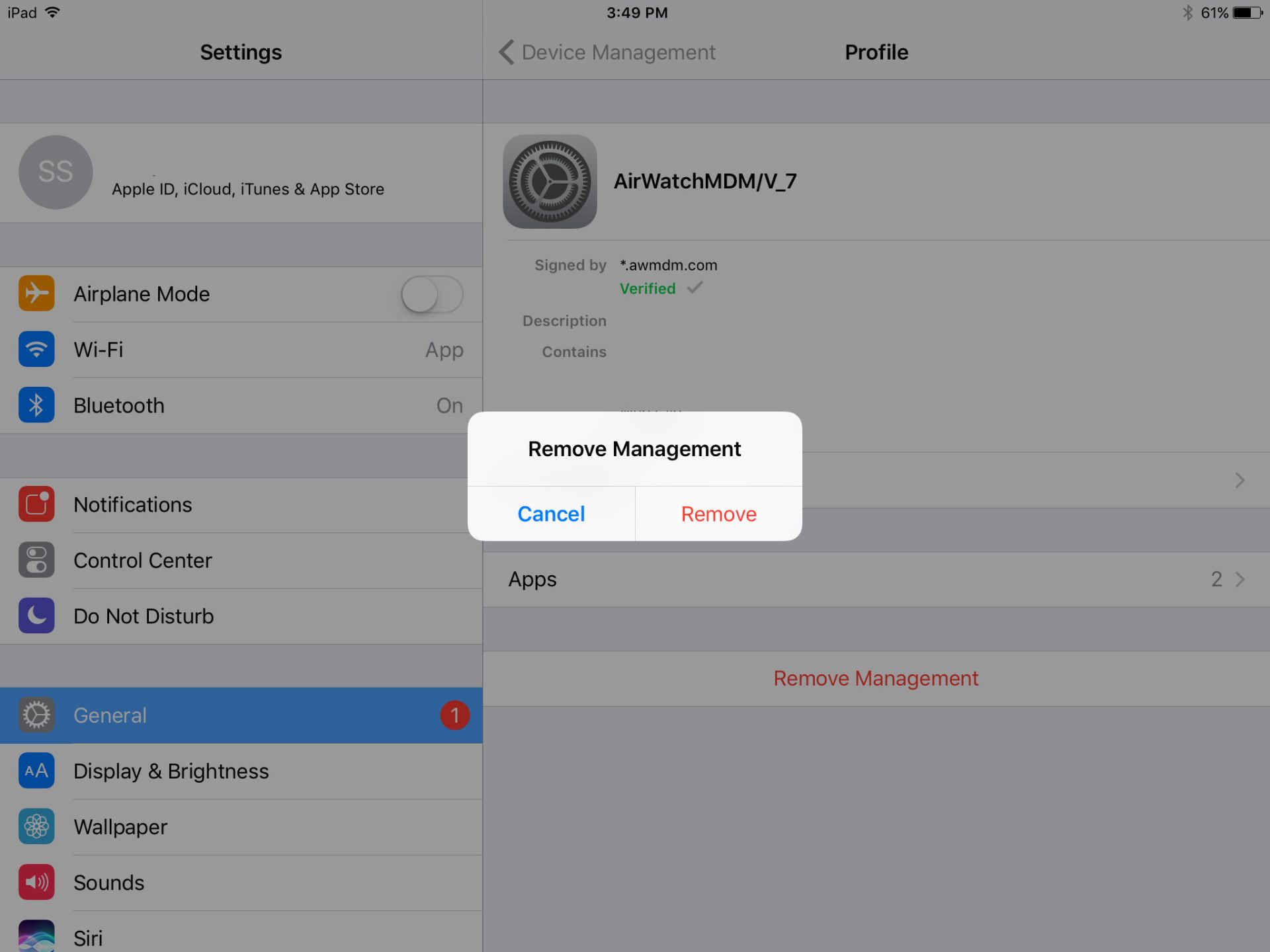The height and width of the screenshot is (952, 1270).
Task: Tap the red Remove Management button
Action: (876, 678)
